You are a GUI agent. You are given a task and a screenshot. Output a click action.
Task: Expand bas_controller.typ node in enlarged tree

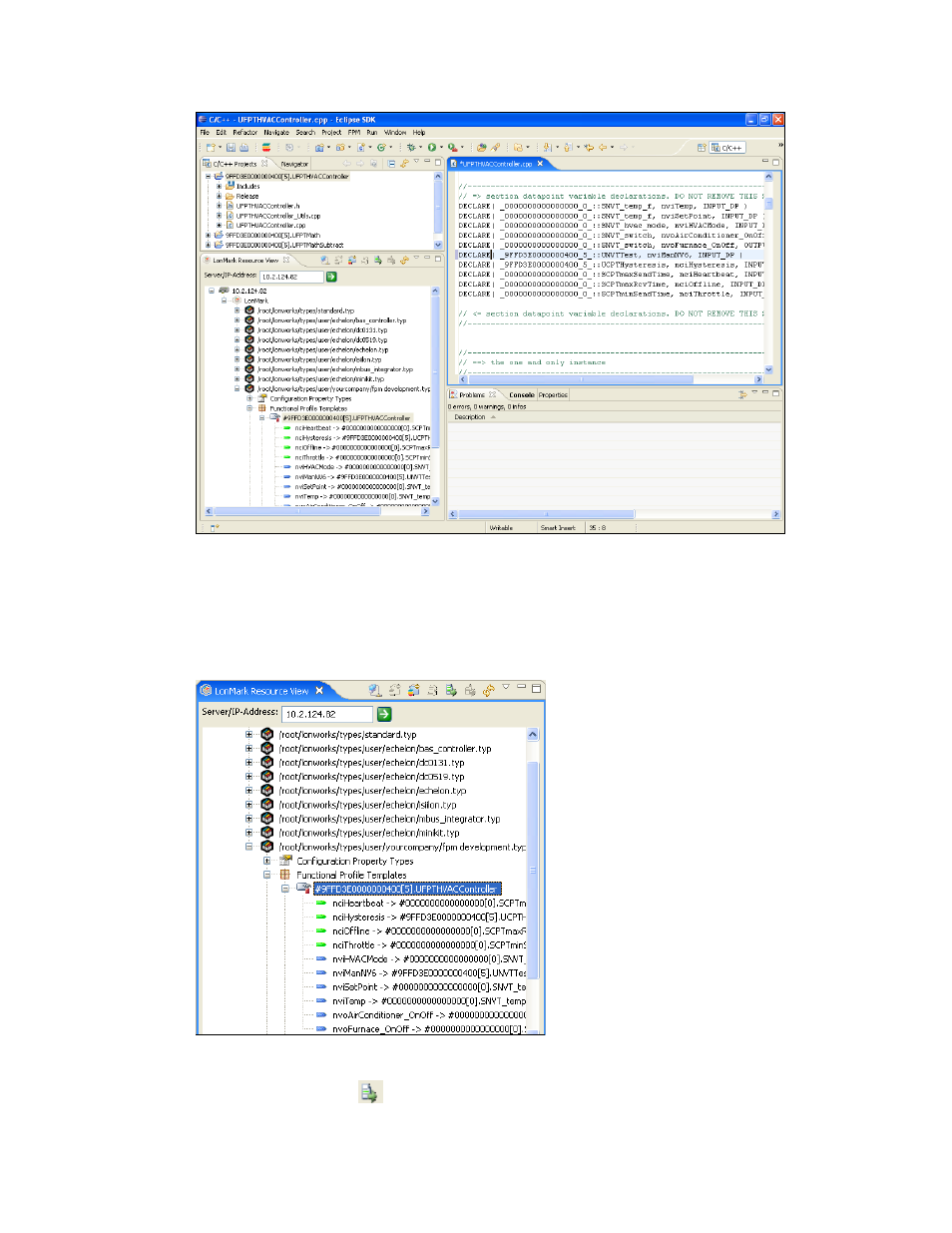coord(249,748)
